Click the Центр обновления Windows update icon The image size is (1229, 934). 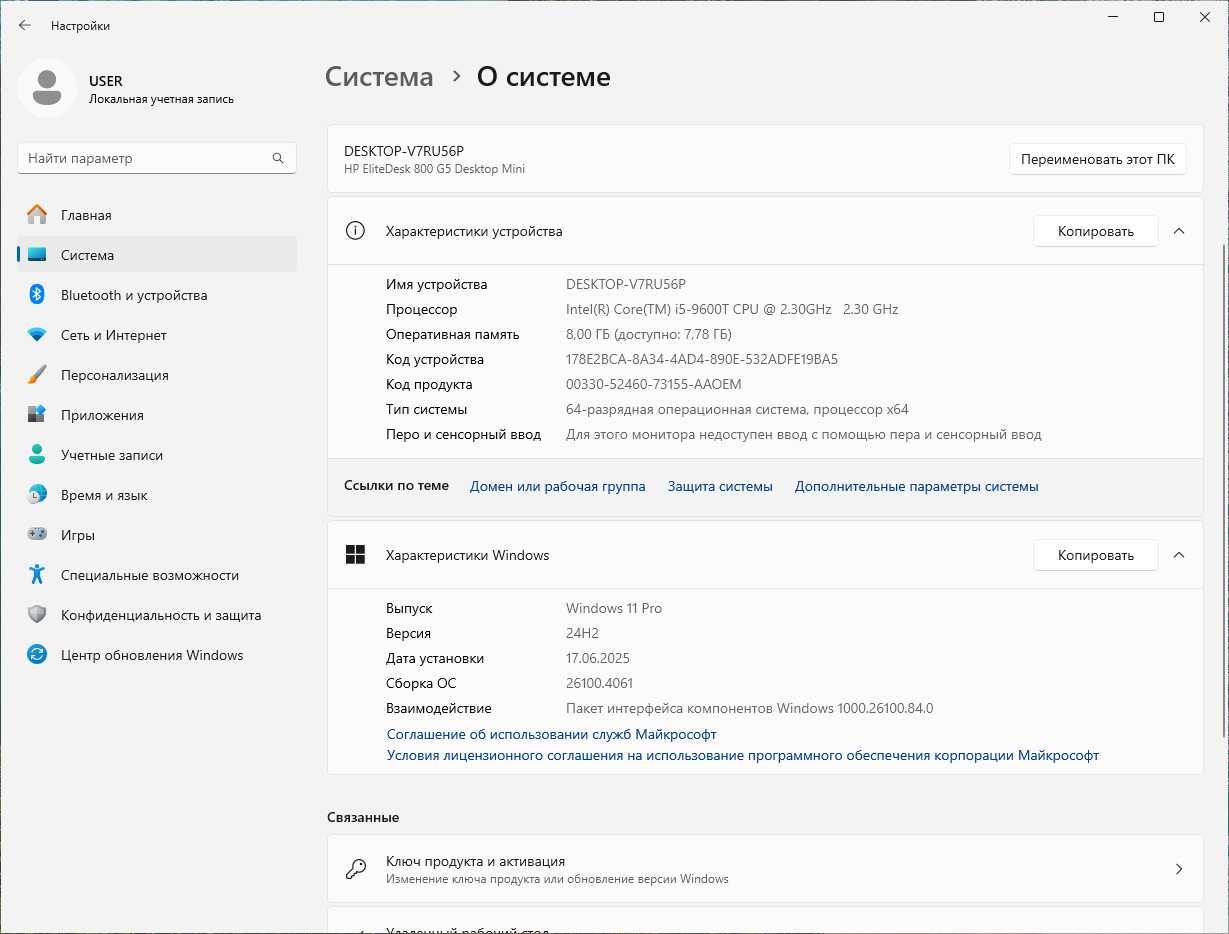click(x=37, y=655)
